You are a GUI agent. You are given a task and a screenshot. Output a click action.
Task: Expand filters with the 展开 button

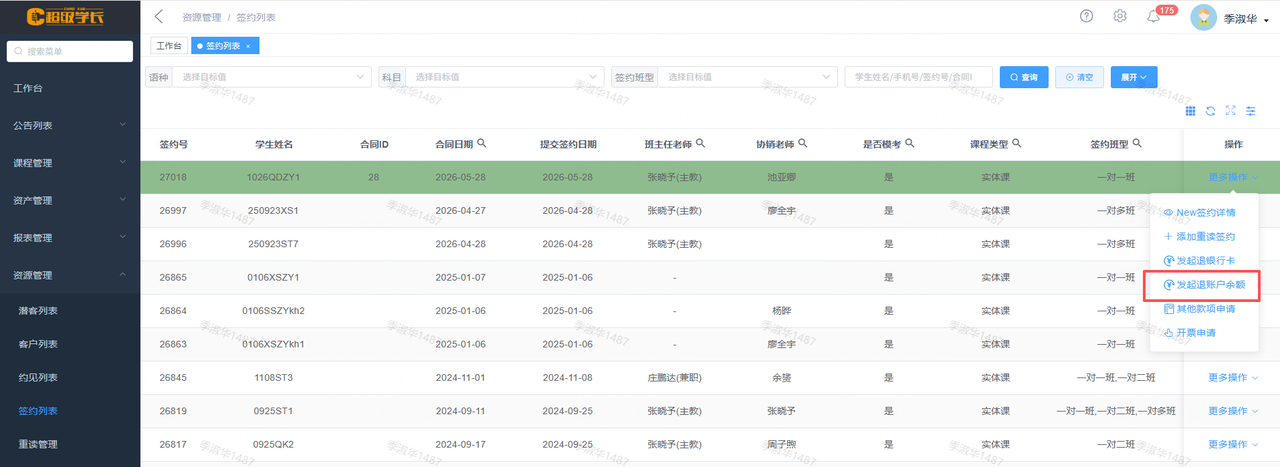tap(1134, 77)
